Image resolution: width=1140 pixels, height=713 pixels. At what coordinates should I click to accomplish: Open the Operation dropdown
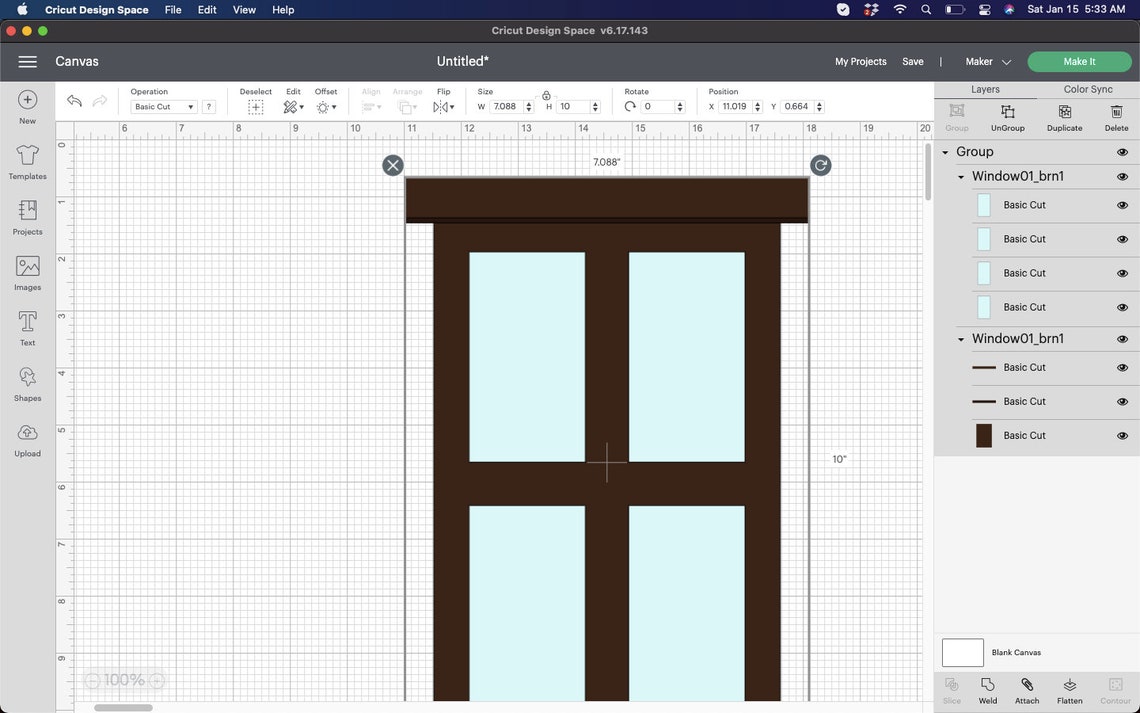[x=163, y=106]
